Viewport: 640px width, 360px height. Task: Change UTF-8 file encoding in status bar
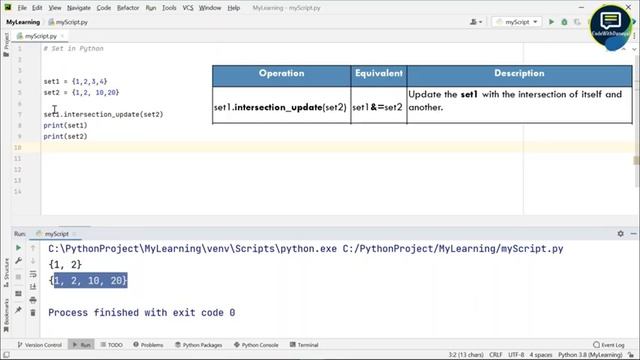pyautogui.click(x=516, y=355)
